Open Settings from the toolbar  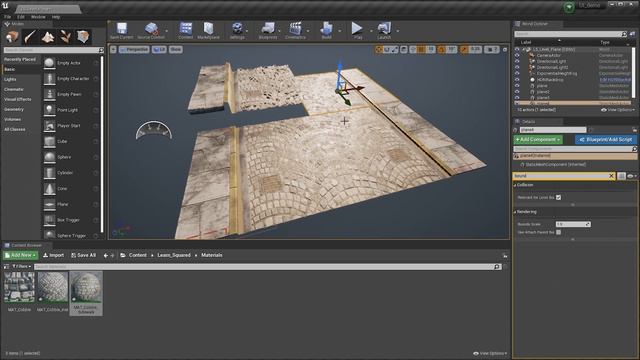coord(237,31)
